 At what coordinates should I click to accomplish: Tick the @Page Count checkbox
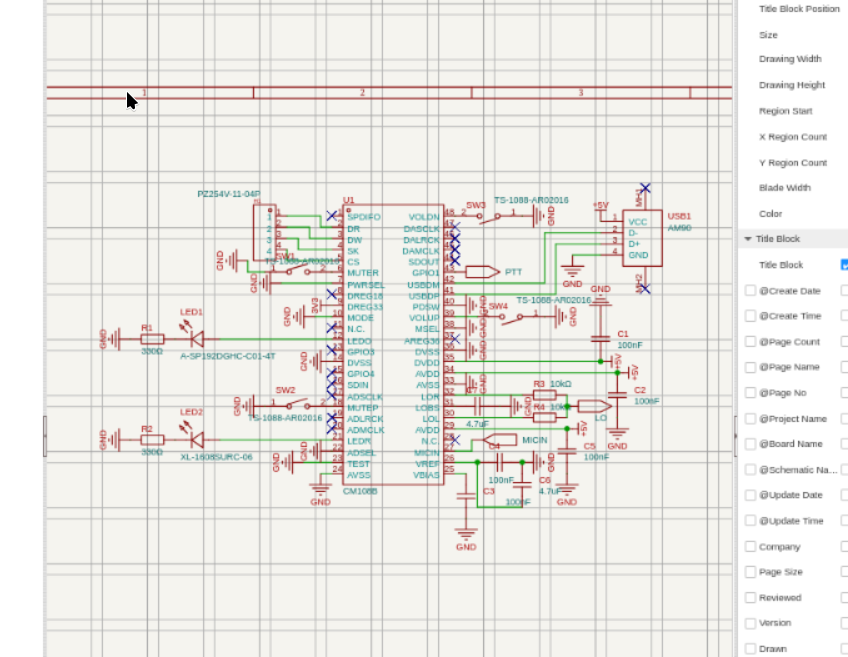(x=751, y=342)
